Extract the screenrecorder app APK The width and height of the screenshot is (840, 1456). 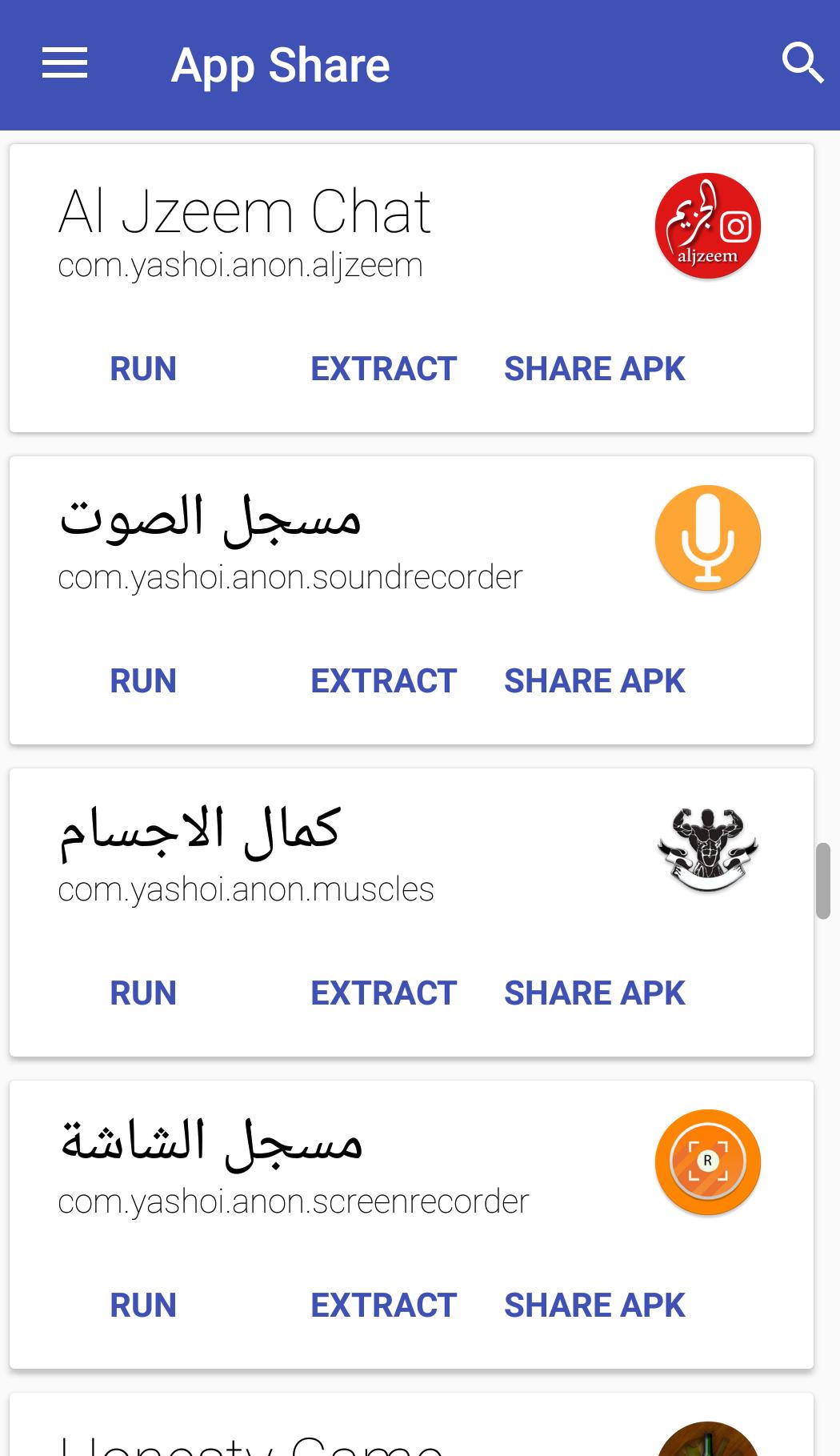383,1306
